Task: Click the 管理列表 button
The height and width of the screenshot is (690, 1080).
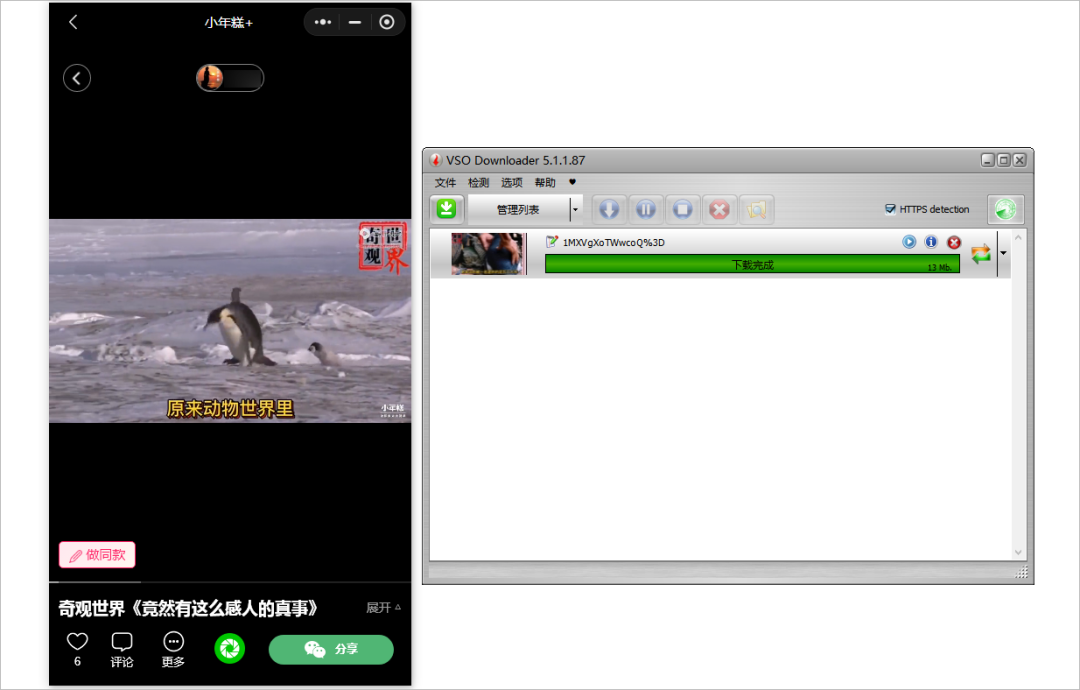Action: 518,209
